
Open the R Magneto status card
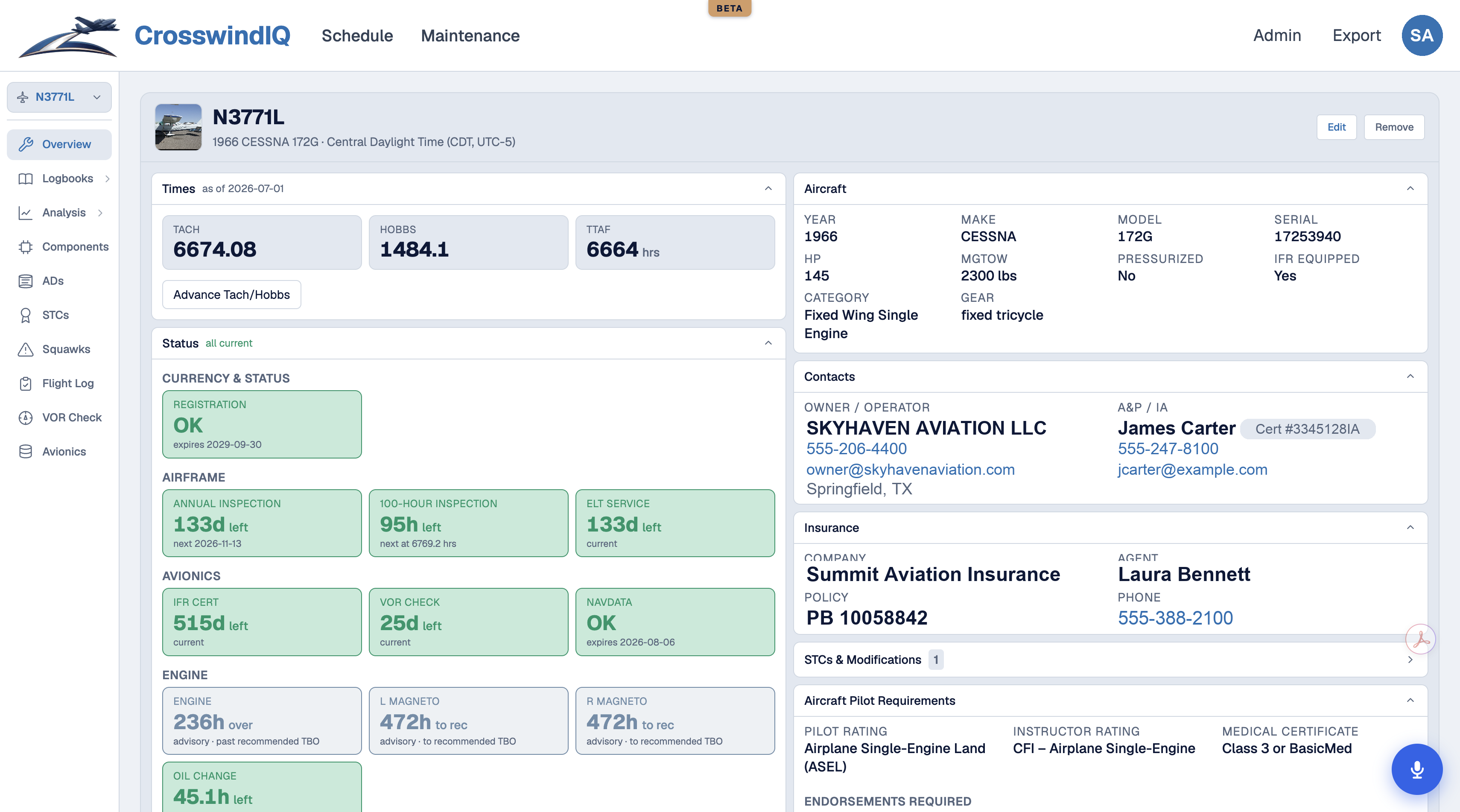675,721
